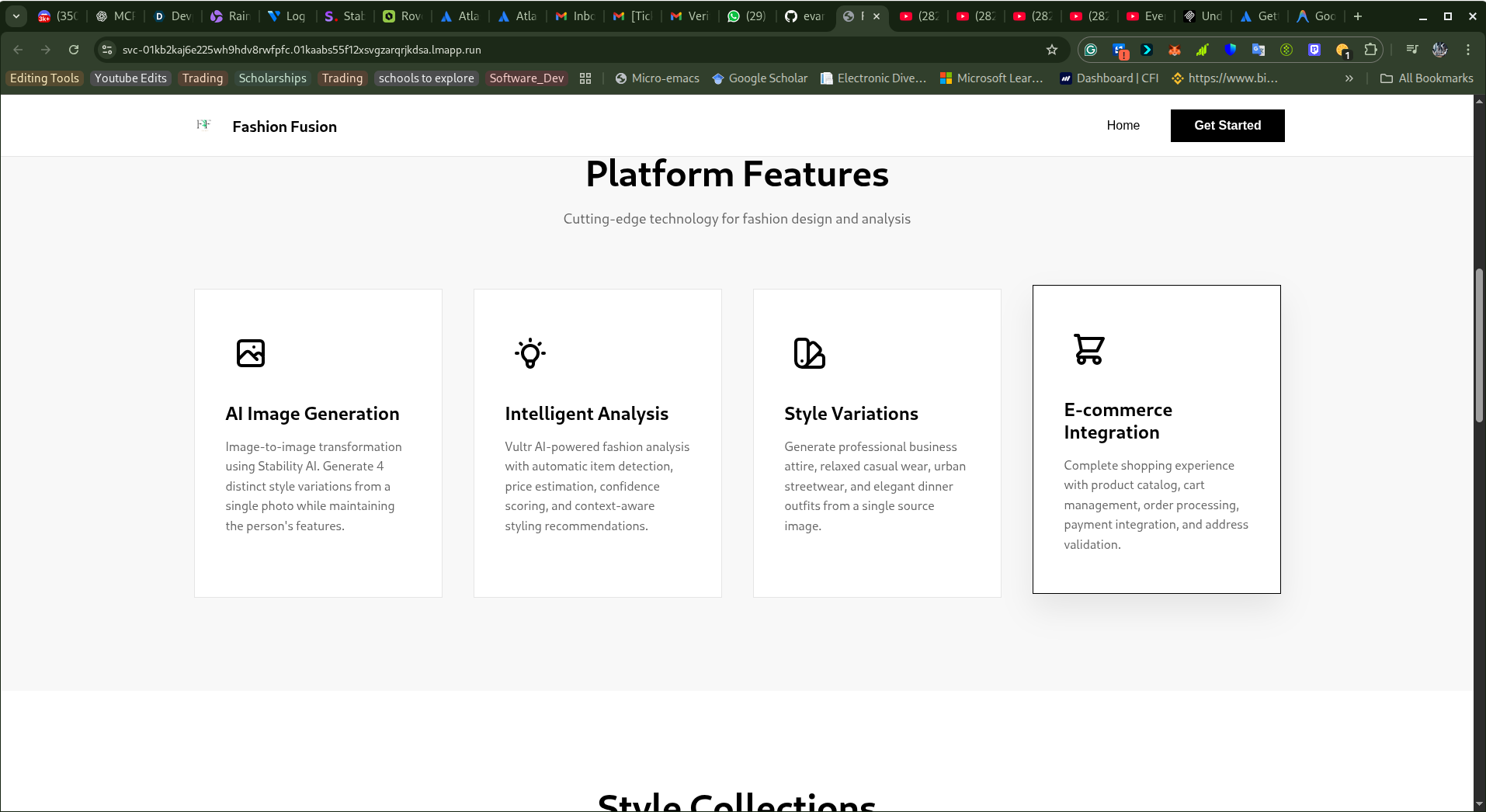Select the AI Image Generation heading
Screen dimensions: 1486x812
click(312, 414)
